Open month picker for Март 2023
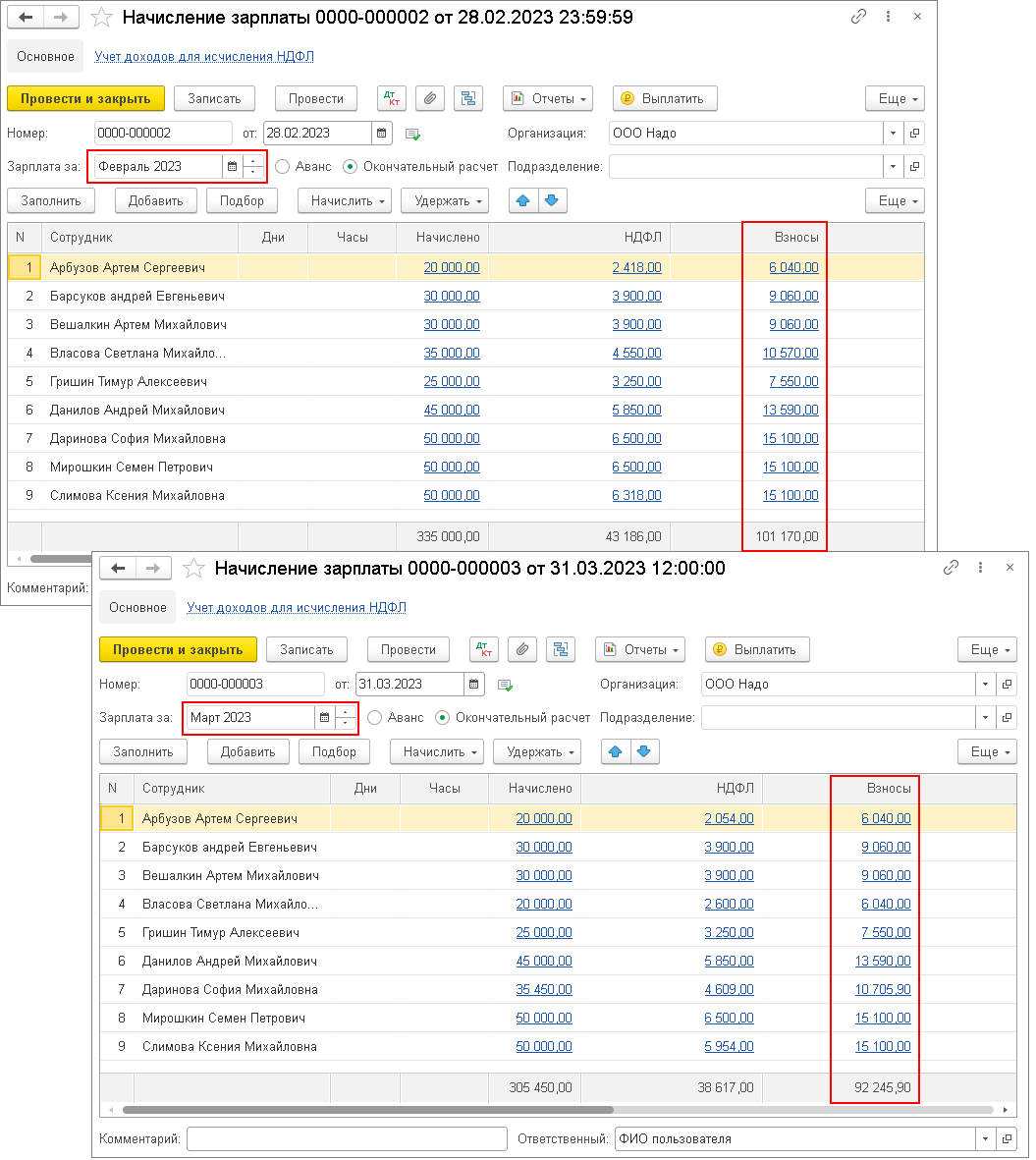This screenshot has height=1160, width=1036. click(324, 718)
